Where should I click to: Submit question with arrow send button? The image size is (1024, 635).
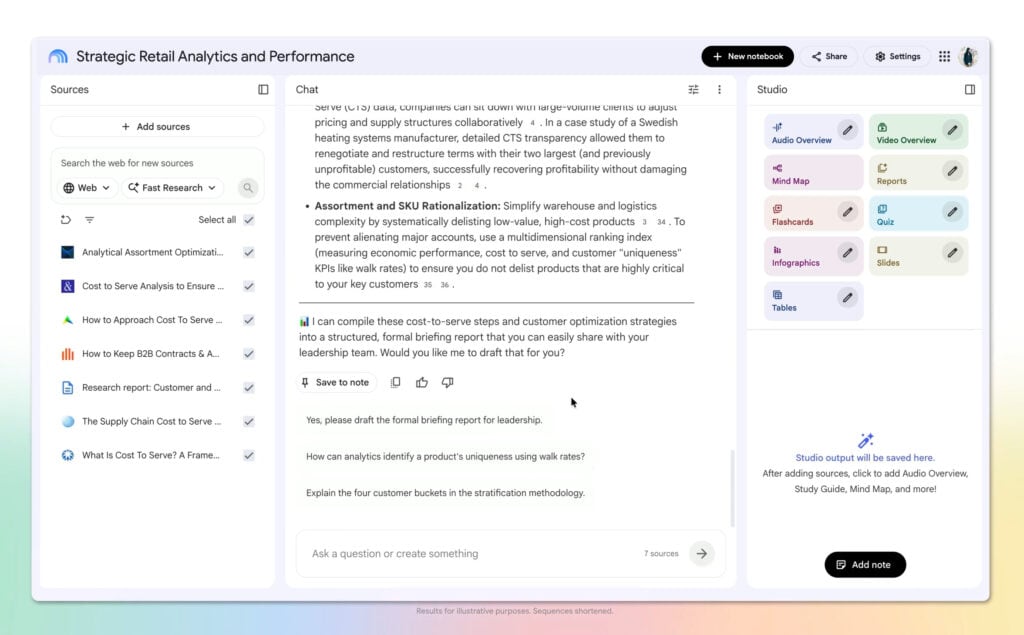(x=702, y=553)
